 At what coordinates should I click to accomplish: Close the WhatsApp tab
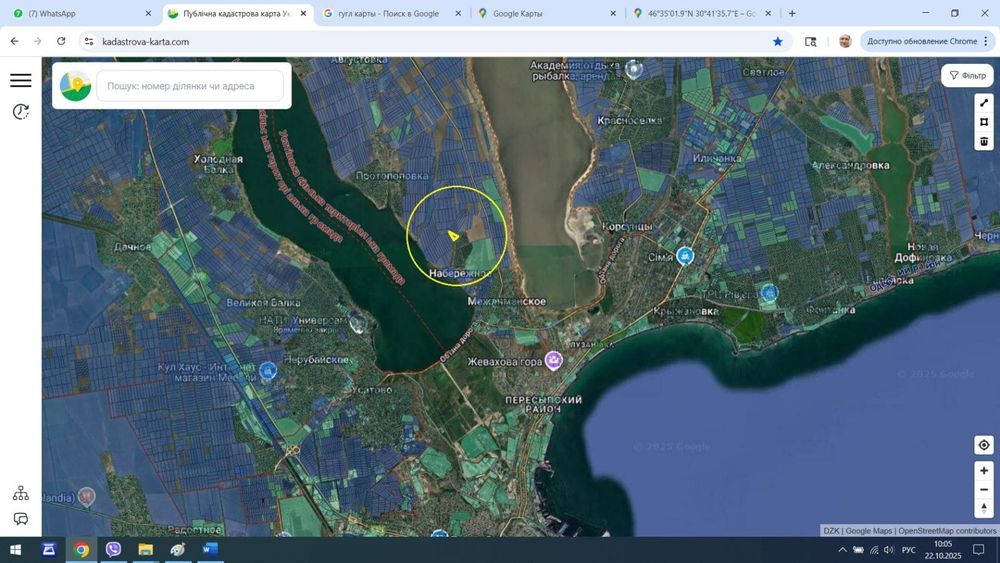[148, 13]
